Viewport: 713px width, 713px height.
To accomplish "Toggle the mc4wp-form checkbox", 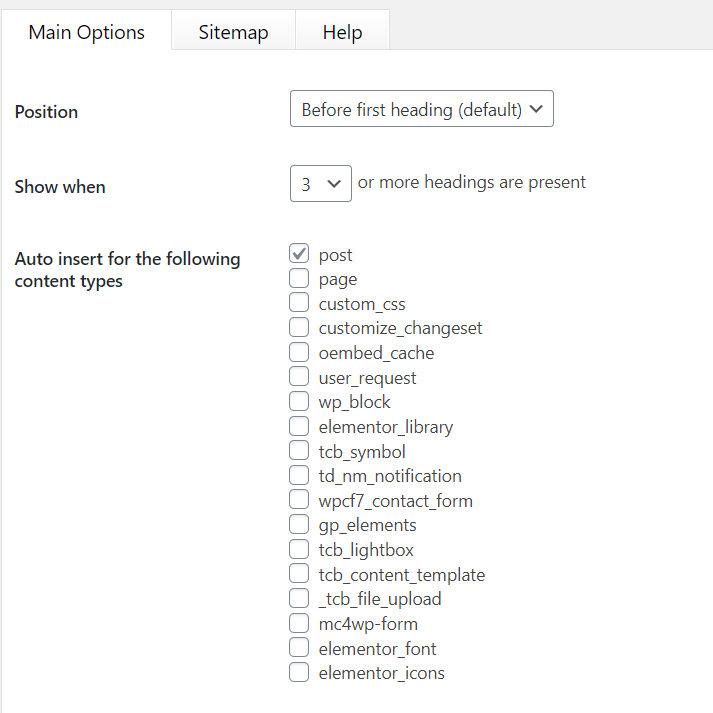I will point(299,623).
